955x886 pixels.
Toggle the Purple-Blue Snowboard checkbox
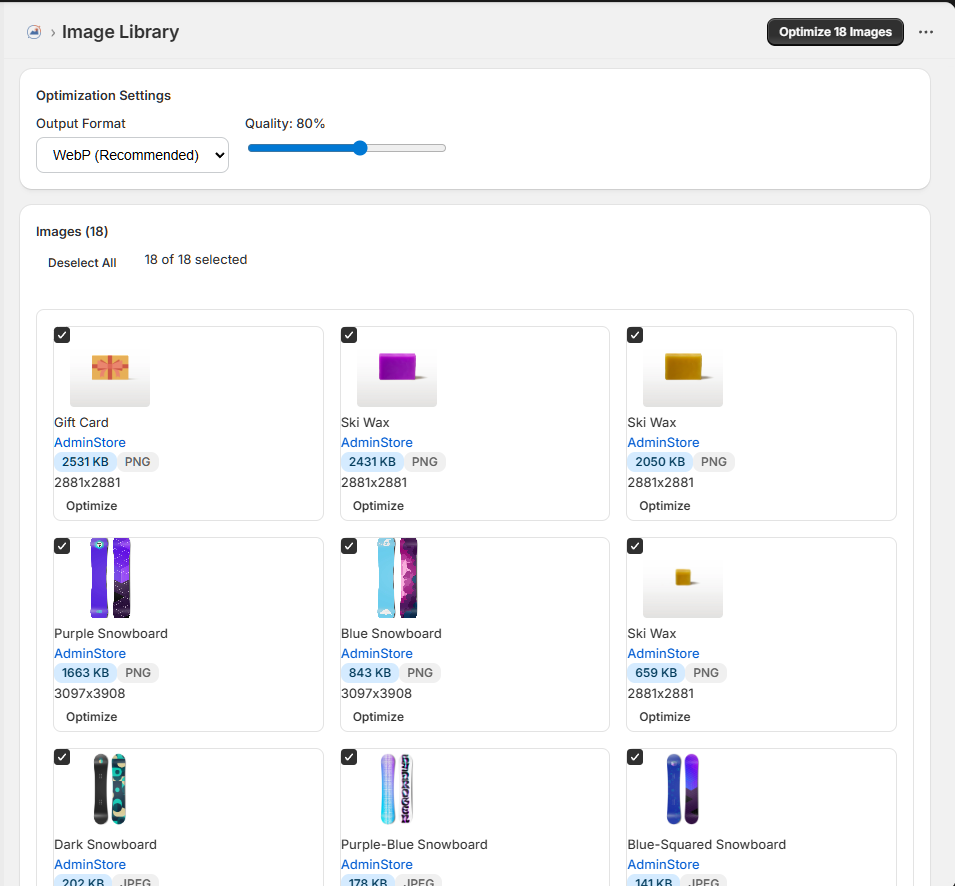pyautogui.click(x=349, y=757)
